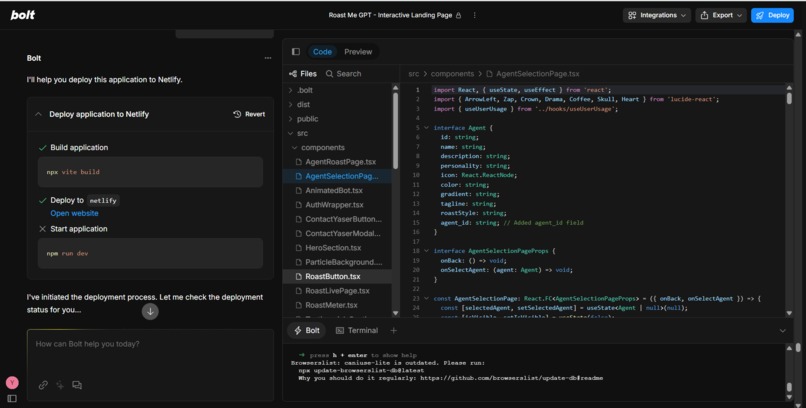Fold the AgentSelectionPage const block
This screenshot has width=806, height=408.
point(426,298)
